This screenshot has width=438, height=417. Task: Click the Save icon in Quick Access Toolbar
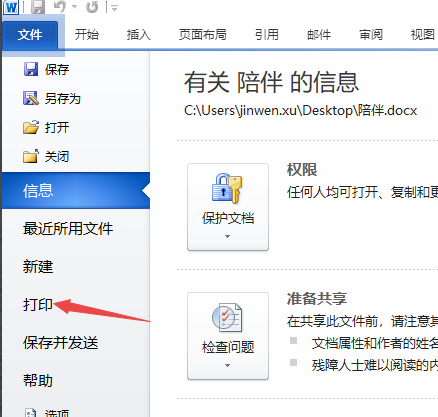(38, 7)
